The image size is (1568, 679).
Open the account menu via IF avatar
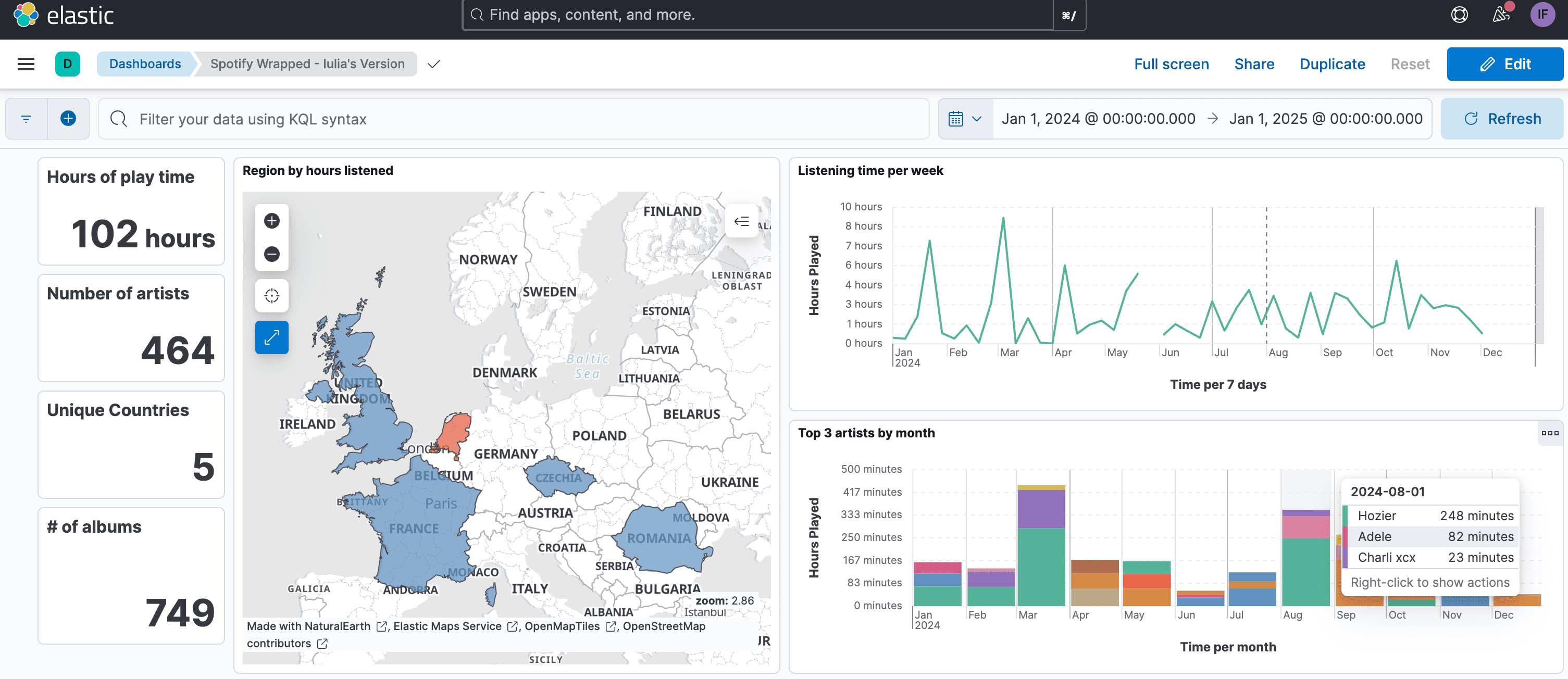point(1542,15)
